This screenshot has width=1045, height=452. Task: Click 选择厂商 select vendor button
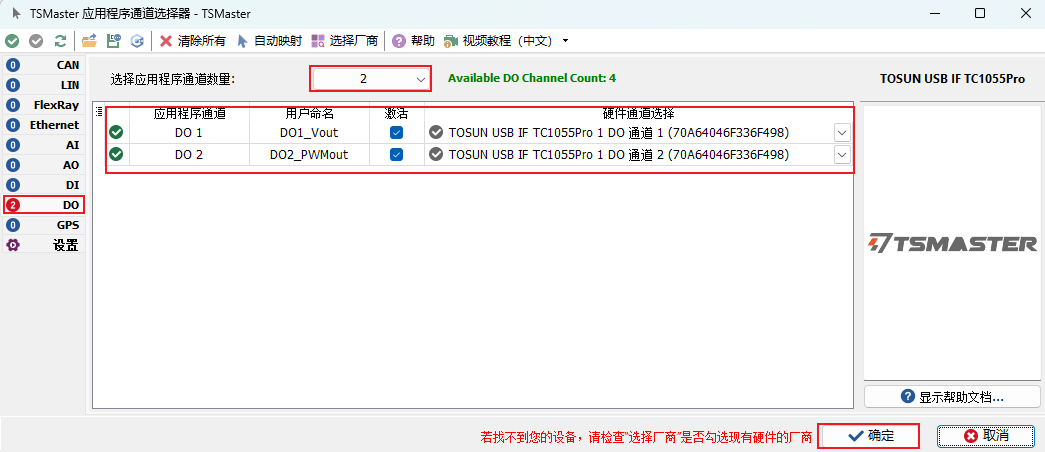tap(345, 41)
